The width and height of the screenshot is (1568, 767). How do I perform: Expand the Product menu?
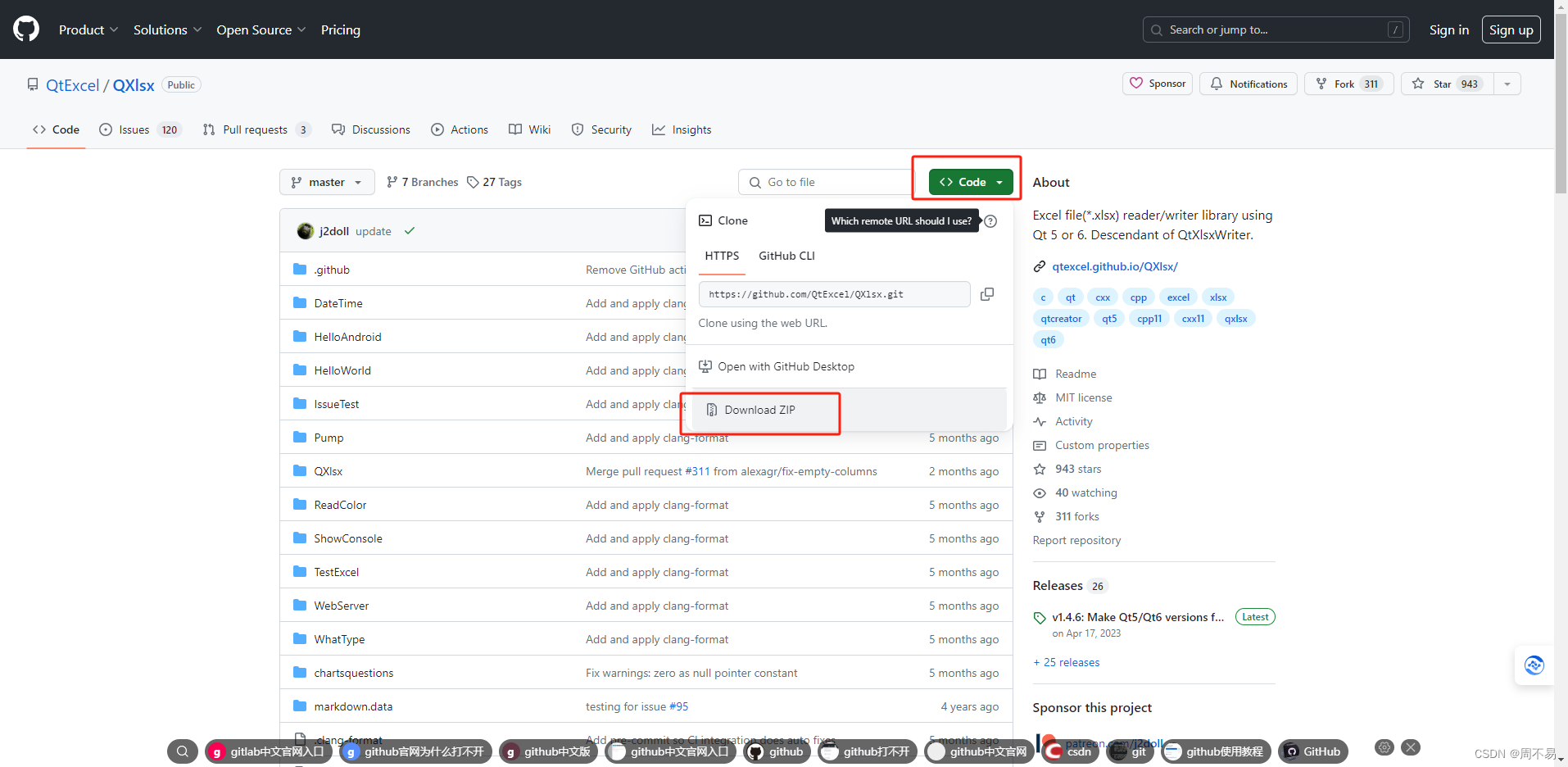pyautogui.click(x=88, y=29)
